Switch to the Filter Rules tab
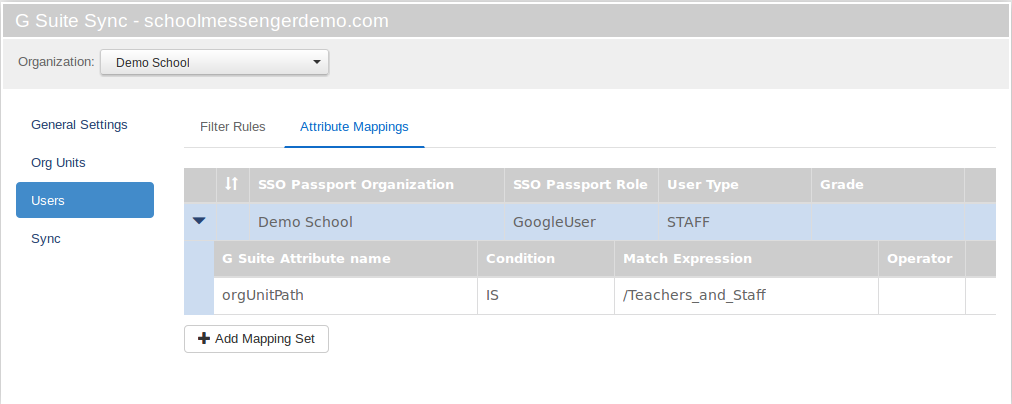The image size is (1012, 404). [x=232, y=126]
